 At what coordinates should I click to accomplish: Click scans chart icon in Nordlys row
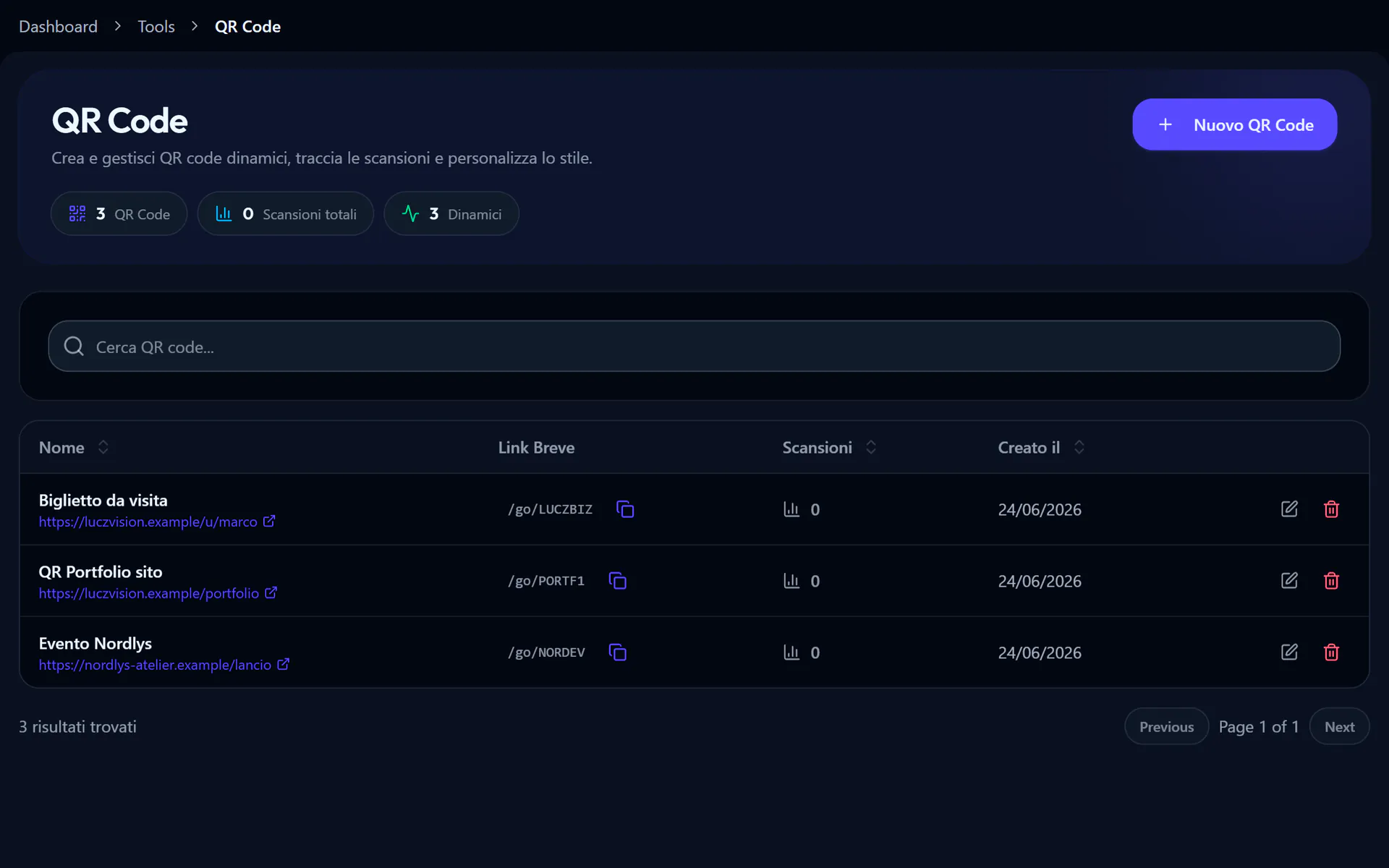(791, 652)
